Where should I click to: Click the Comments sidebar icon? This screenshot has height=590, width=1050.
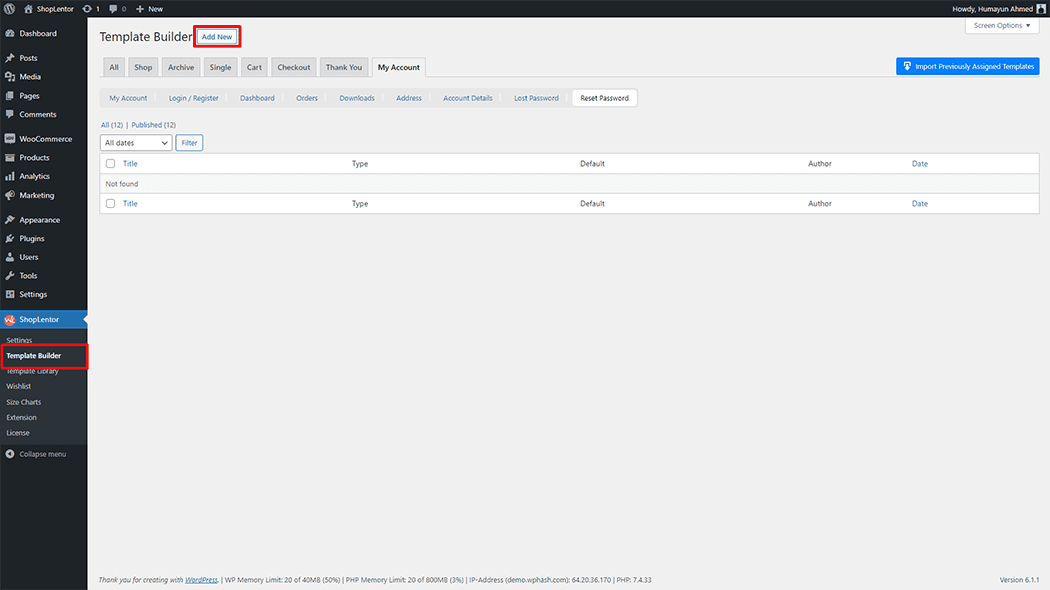coord(10,115)
